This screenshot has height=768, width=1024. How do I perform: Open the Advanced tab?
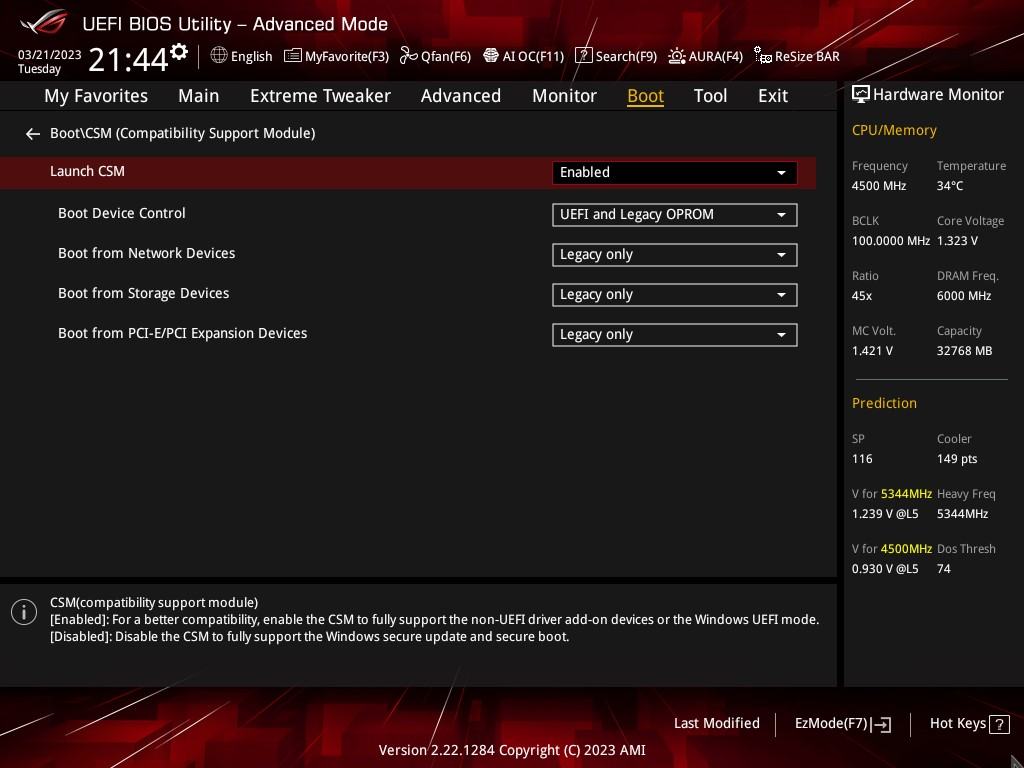[x=460, y=96]
